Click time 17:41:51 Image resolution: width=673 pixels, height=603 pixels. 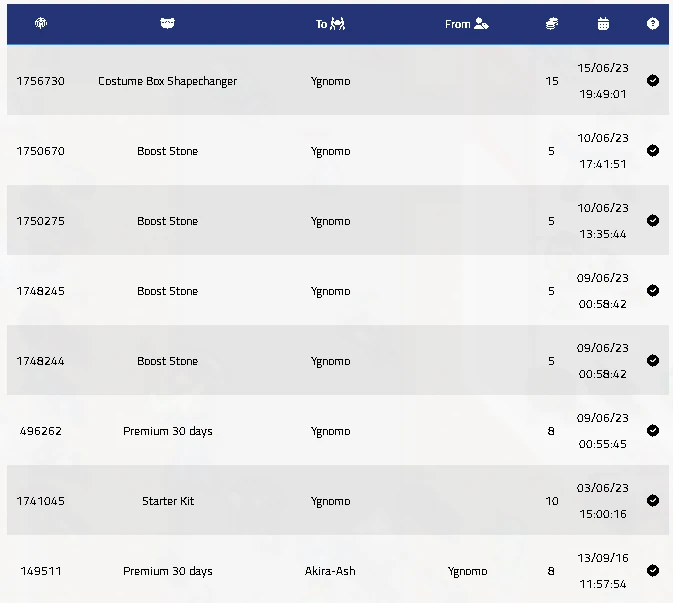coord(603,164)
